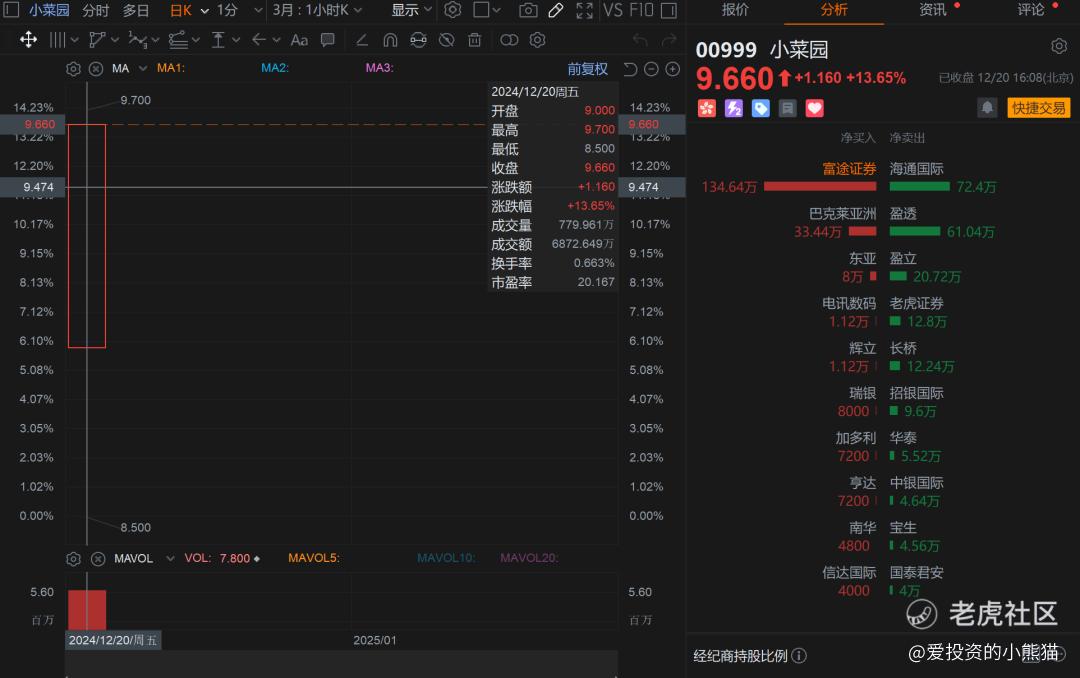Image resolution: width=1080 pixels, height=678 pixels.
Task: Click the red volume bar
Action: tap(87, 610)
